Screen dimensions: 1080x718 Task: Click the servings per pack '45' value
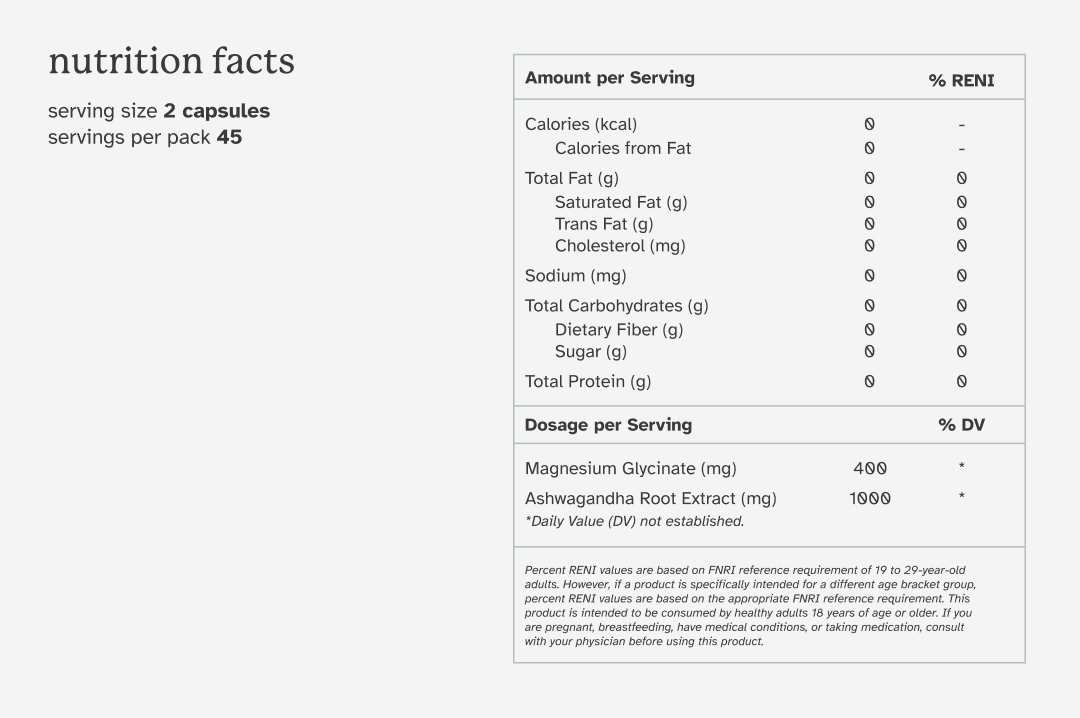(x=229, y=137)
